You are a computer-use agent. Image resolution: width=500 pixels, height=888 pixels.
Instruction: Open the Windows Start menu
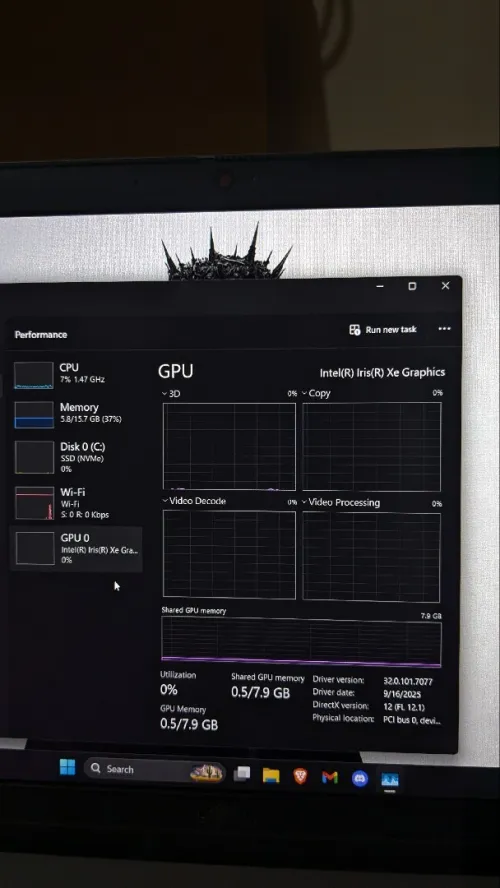67,768
